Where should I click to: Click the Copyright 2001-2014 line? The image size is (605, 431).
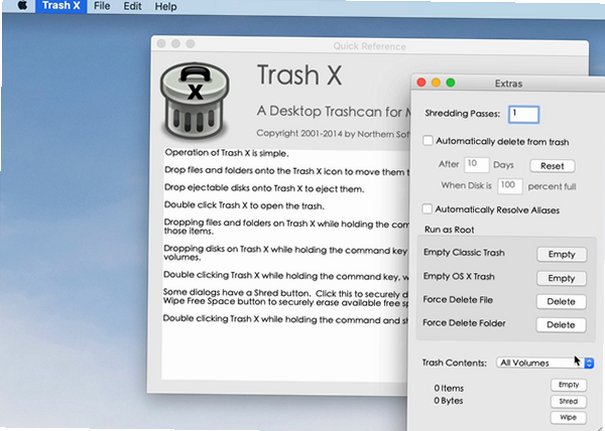[x=333, y=134]
